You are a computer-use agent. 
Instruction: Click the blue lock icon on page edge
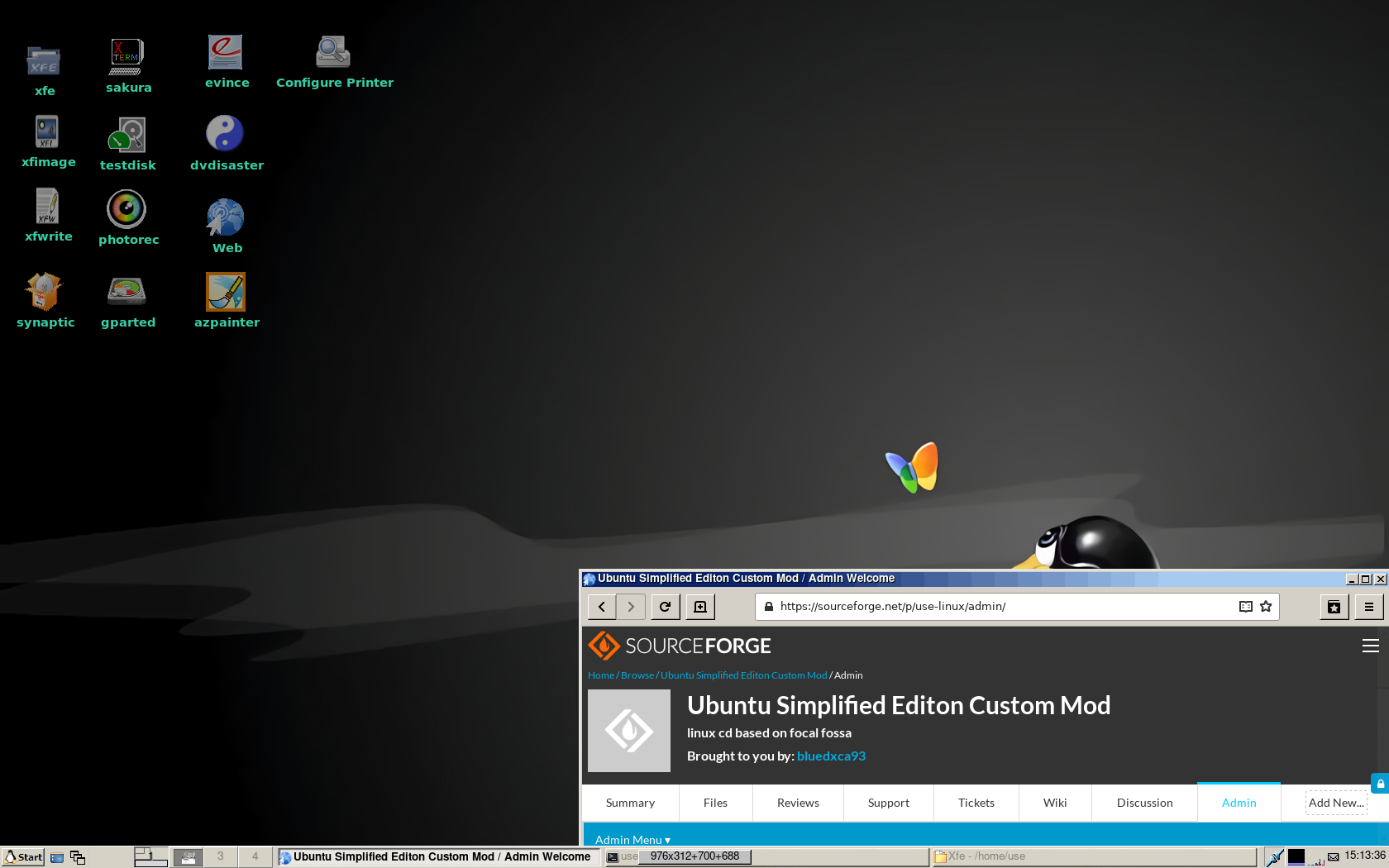(x=1380, y=783)
